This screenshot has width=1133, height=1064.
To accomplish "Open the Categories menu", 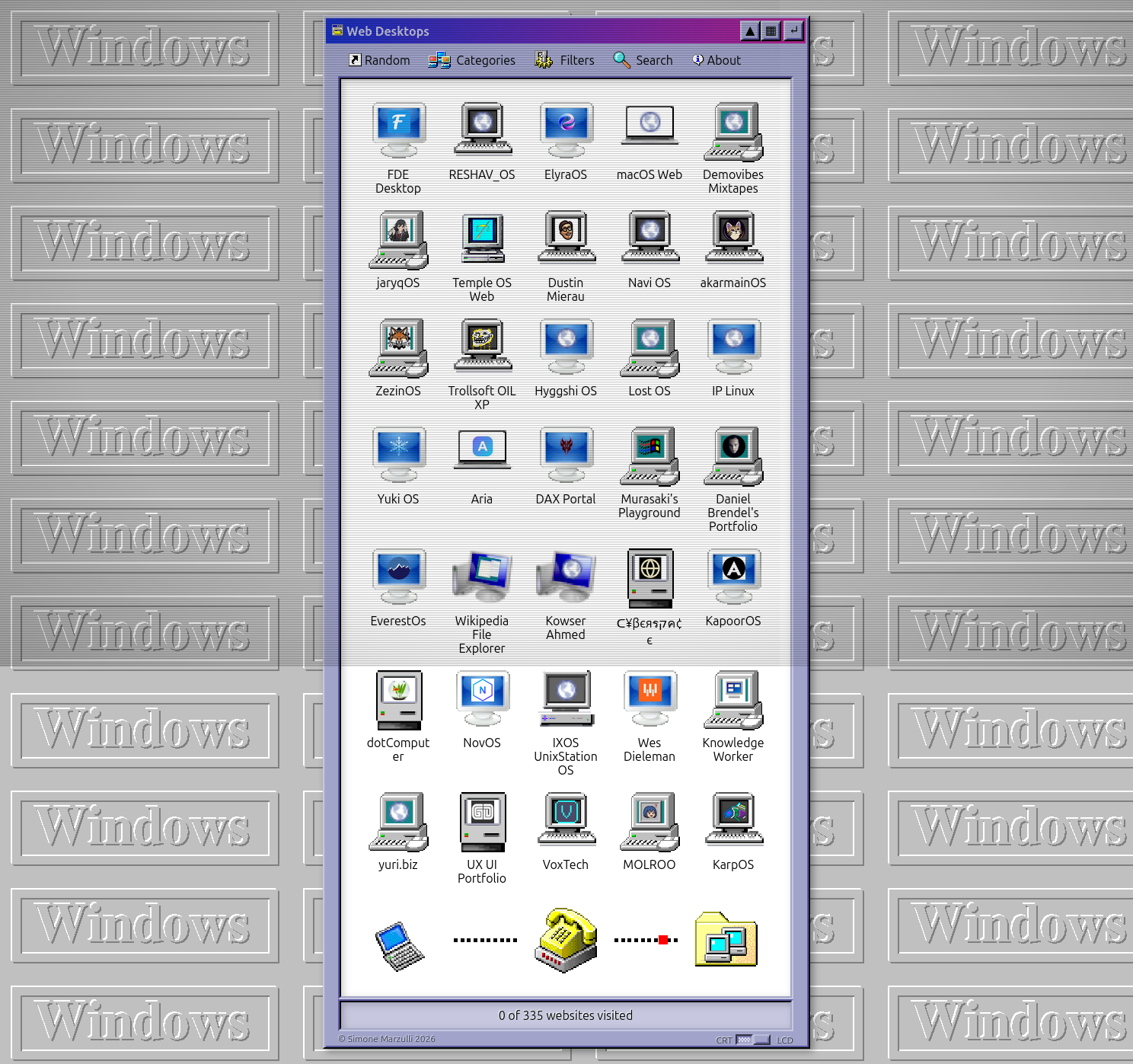I will [x=471, y=60].
